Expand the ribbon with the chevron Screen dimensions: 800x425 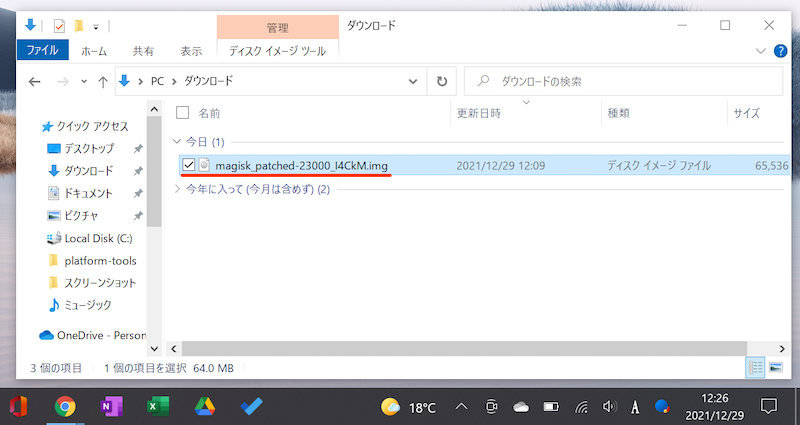(x=756, y=50)
